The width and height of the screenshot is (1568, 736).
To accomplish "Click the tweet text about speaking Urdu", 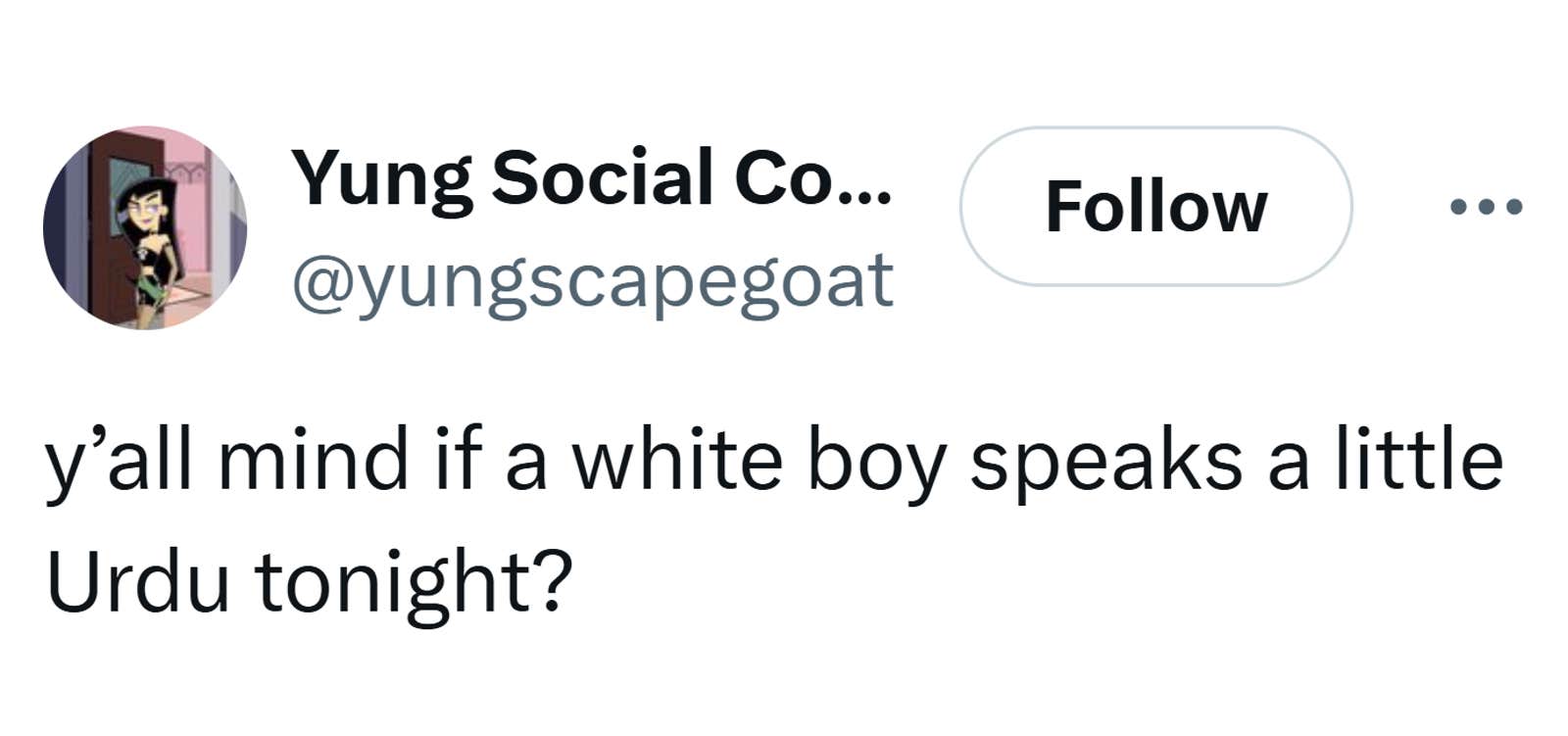I will (772, 519).
